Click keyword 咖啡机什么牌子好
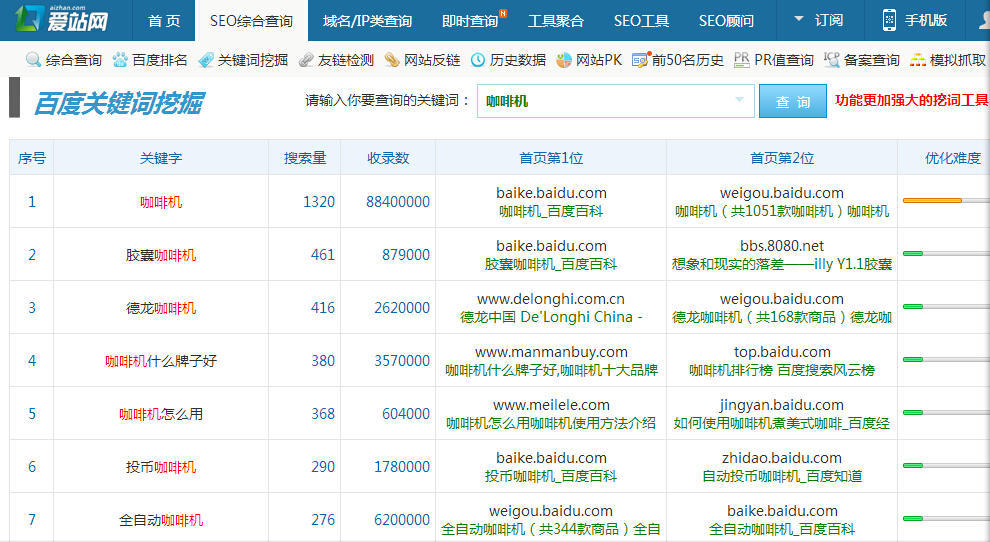 [x=161, y=361]
